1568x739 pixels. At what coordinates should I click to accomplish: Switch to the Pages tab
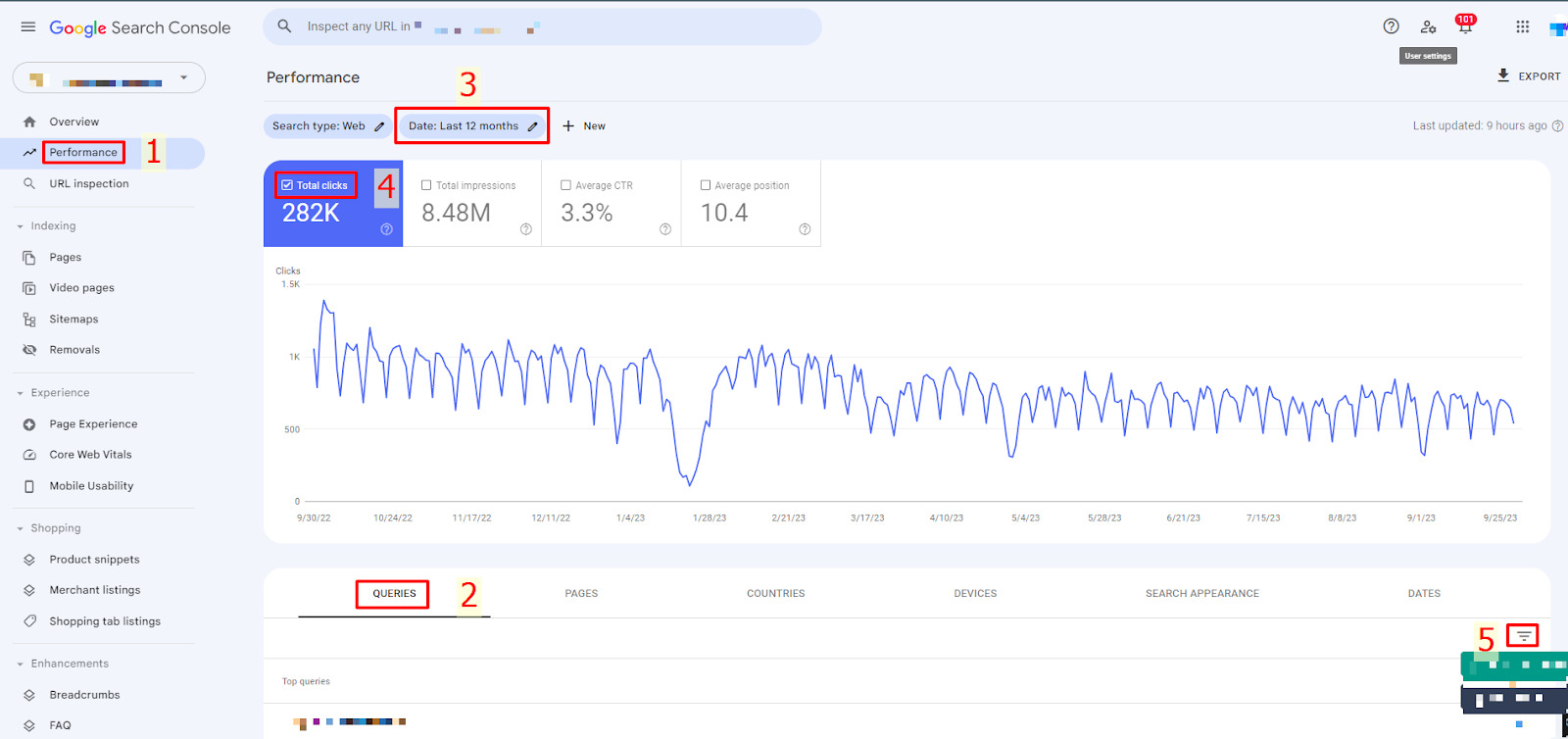click(581, 594)
